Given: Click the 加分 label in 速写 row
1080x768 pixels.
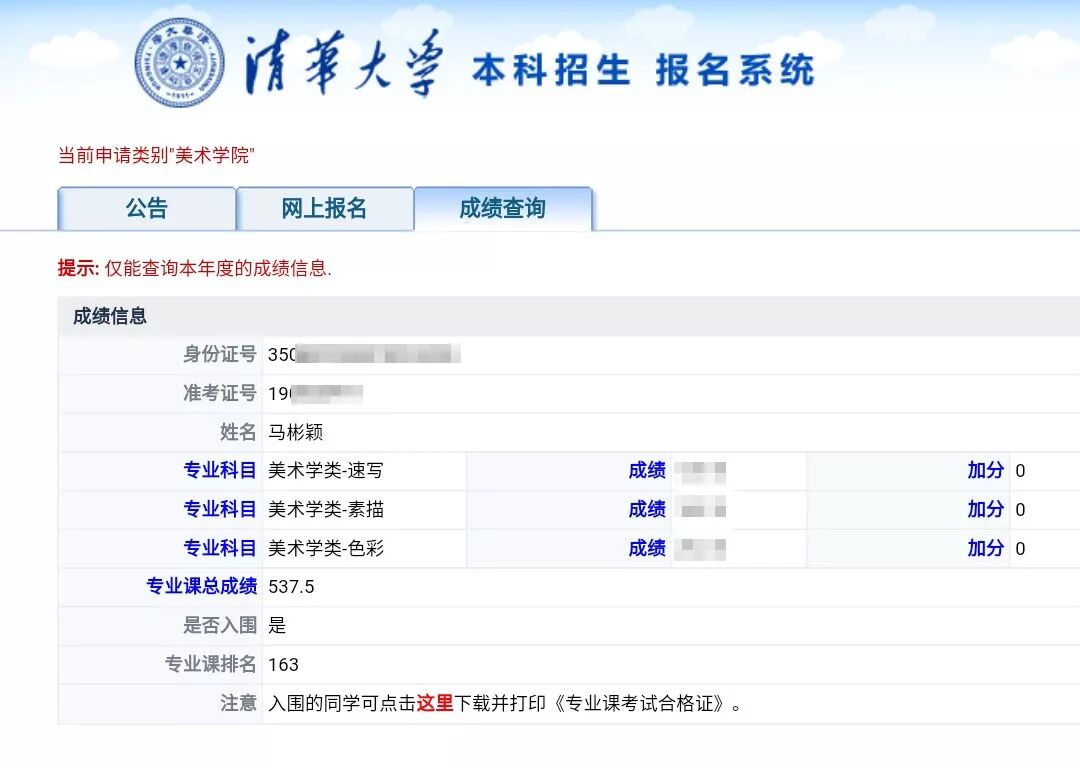Looking at the screenshot, I should tap(986, 470).
